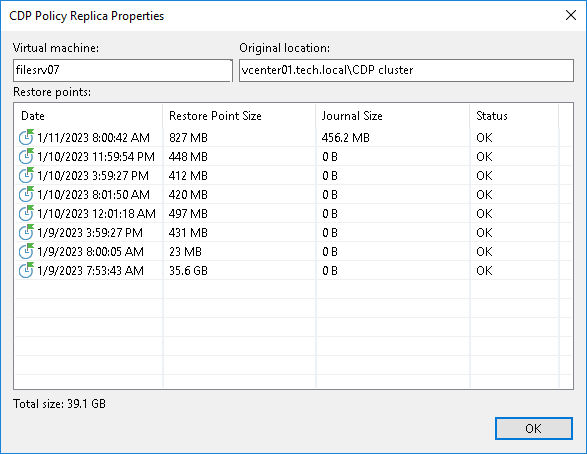The image size is (587, 454).
Task: Click restore point icon for 1/10/2023 12:01:18 AM
Action: point(26,214)
